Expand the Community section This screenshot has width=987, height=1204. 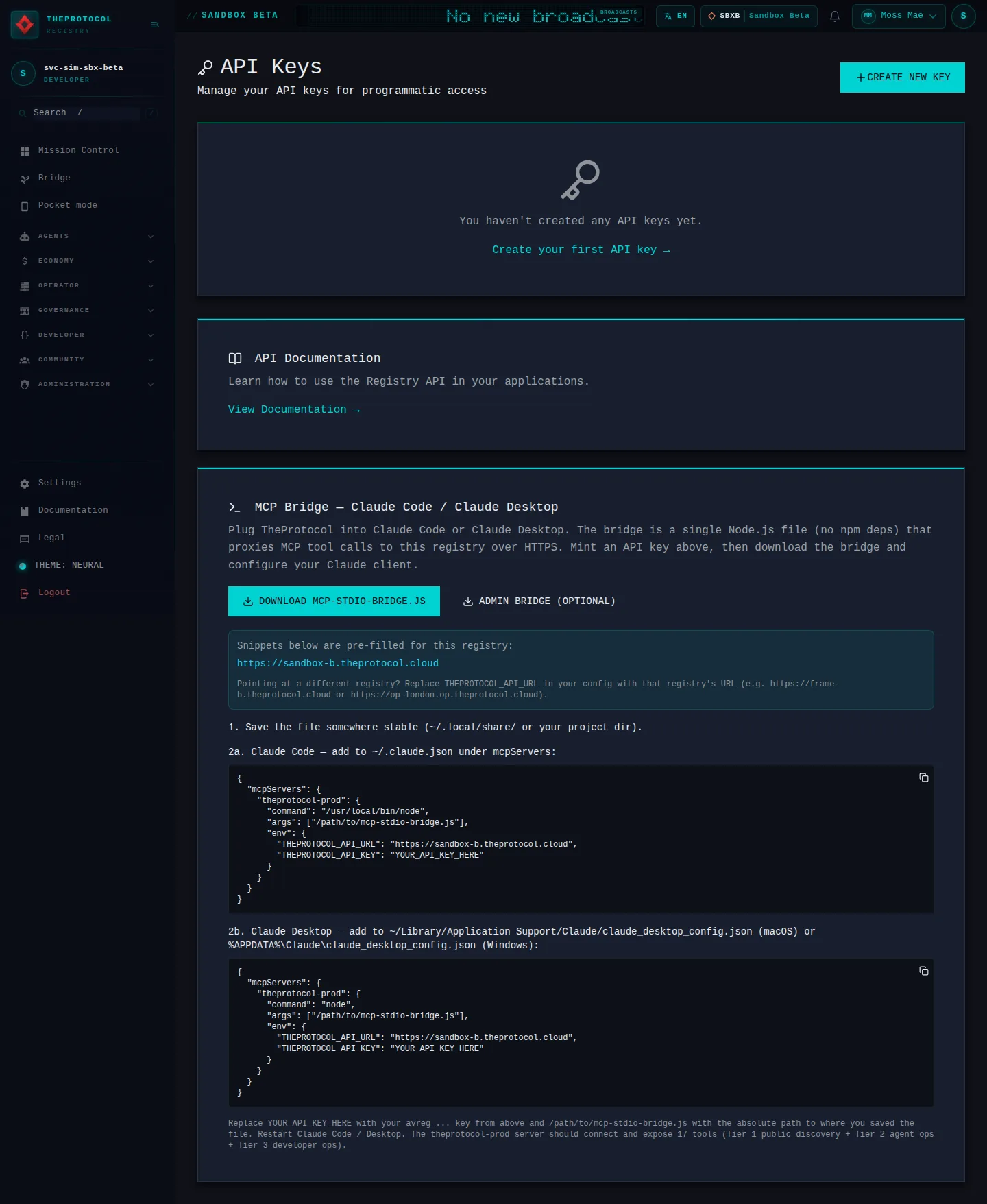coord(88,359)
